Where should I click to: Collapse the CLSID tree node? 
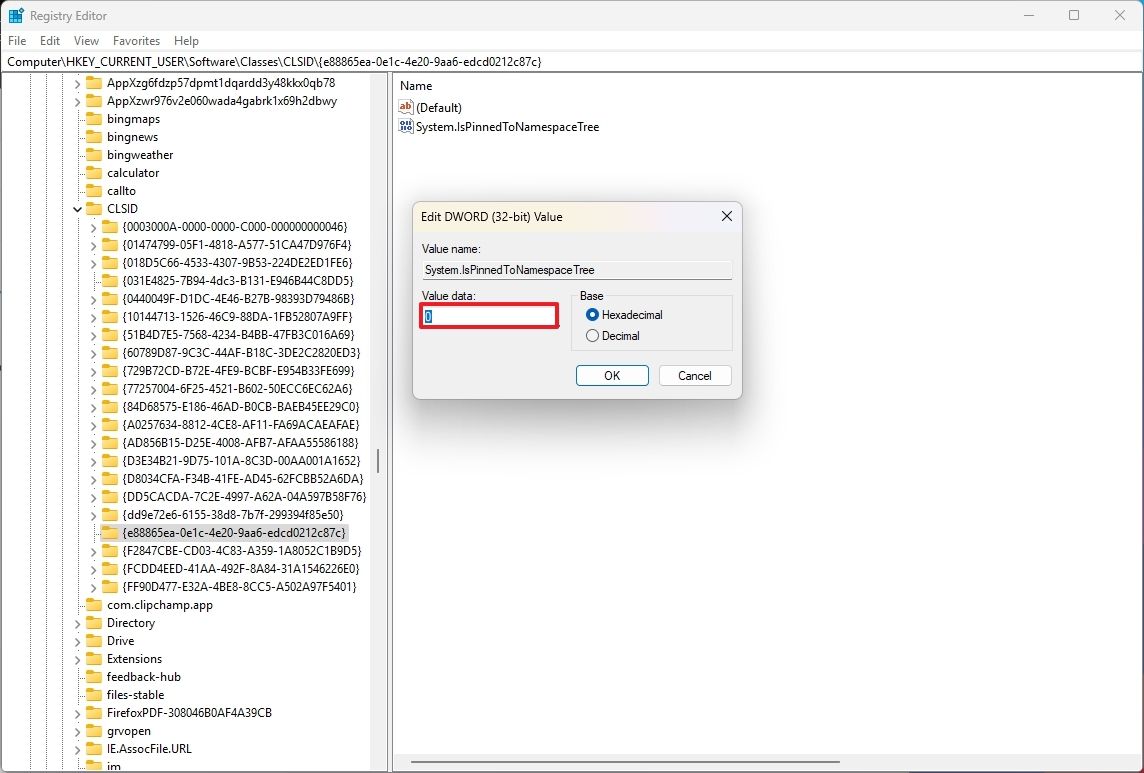click(77, 208)
